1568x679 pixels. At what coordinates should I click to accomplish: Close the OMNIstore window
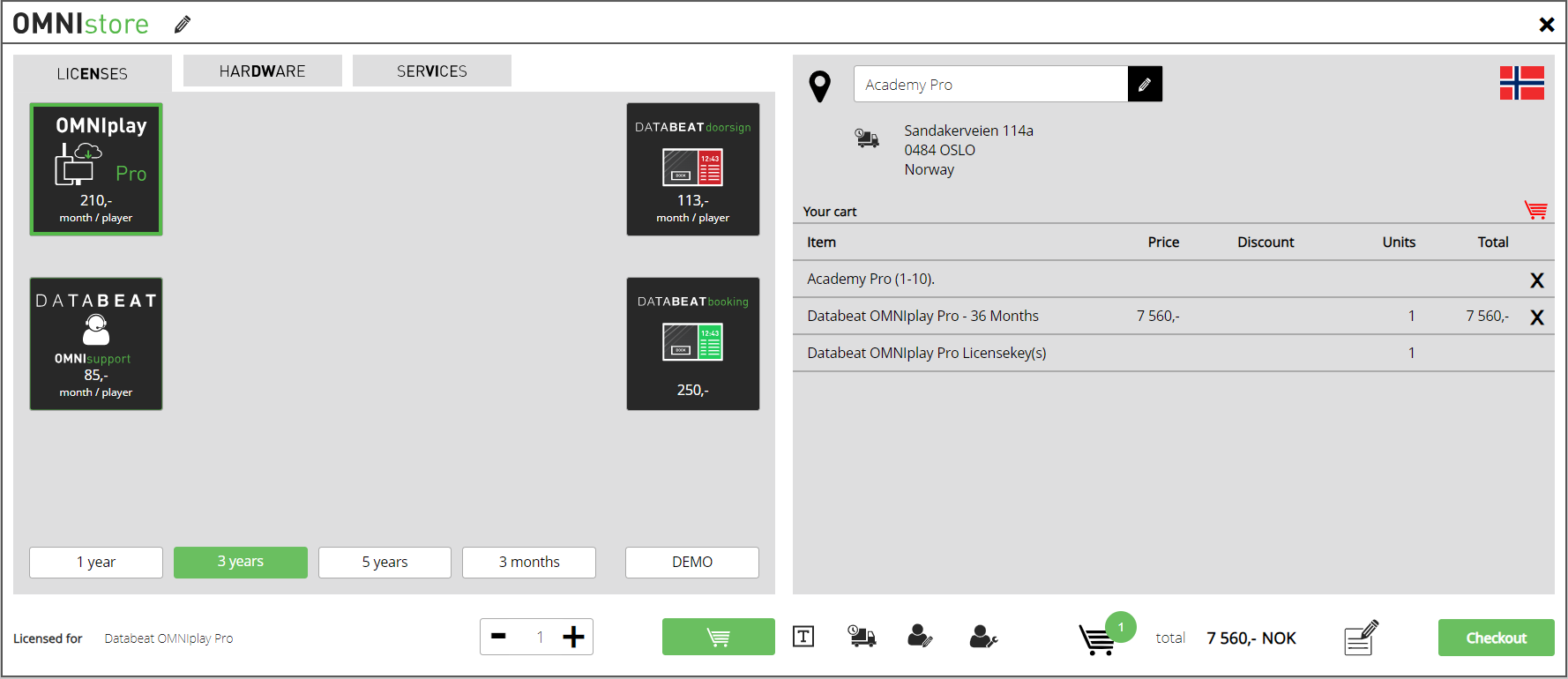tap(1547, 25)
